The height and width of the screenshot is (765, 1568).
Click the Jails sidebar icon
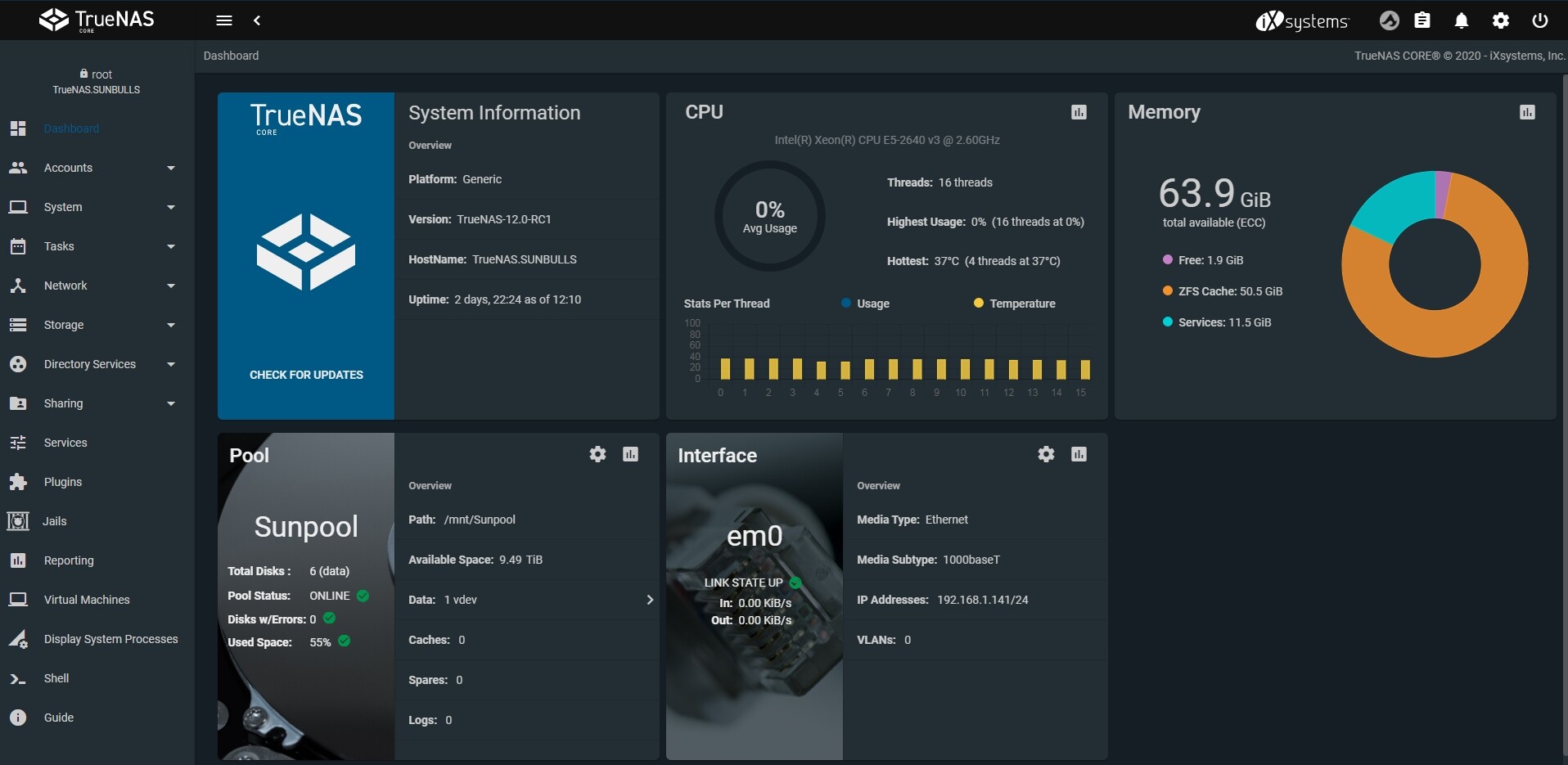(18, 521)
